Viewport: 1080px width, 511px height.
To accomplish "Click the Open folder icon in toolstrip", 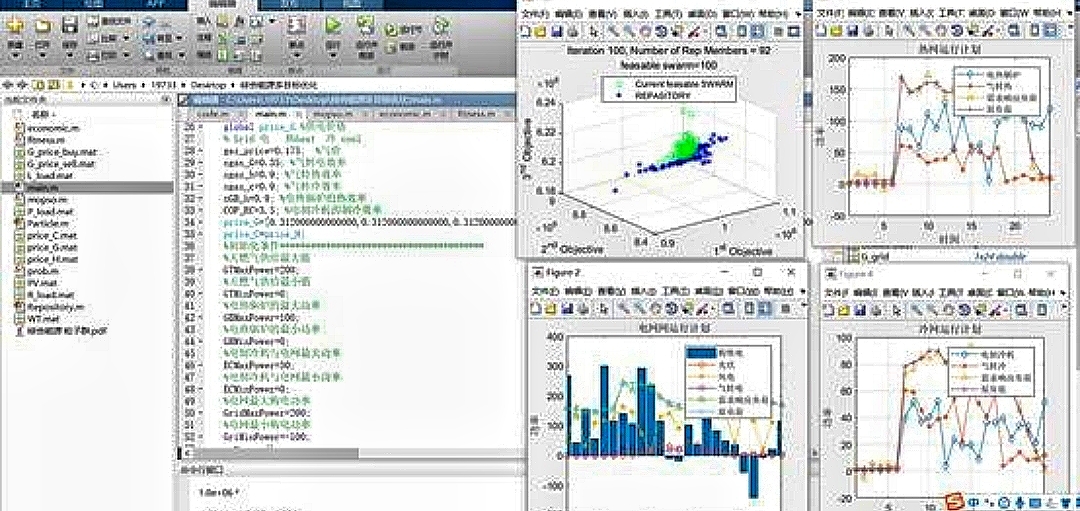I will tap(43, 27).
